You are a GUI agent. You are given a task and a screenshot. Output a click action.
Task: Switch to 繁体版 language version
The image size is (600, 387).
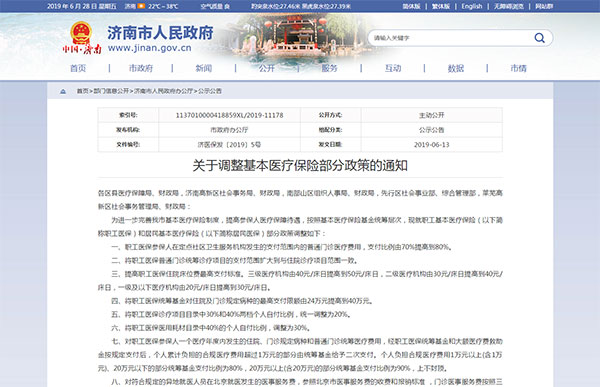point(441,6)
